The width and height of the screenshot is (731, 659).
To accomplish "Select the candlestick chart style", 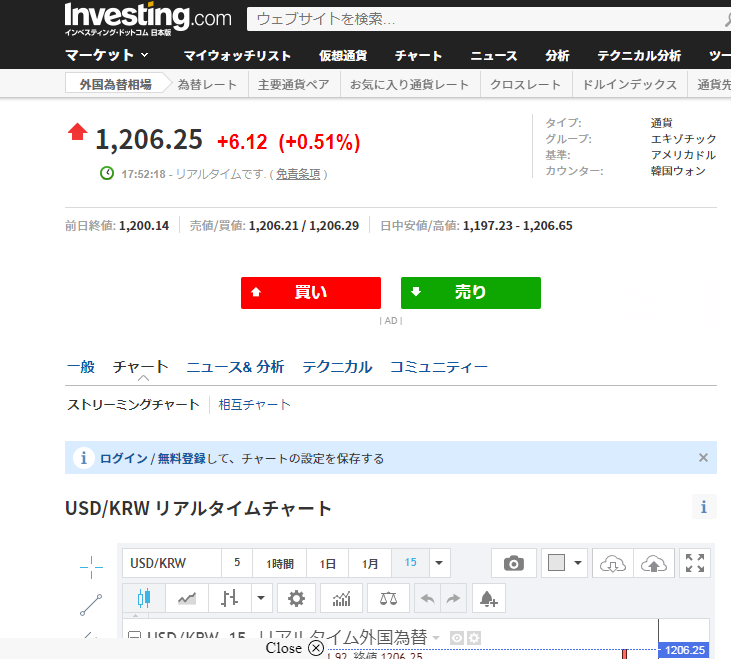I will (x=143, y=598).
